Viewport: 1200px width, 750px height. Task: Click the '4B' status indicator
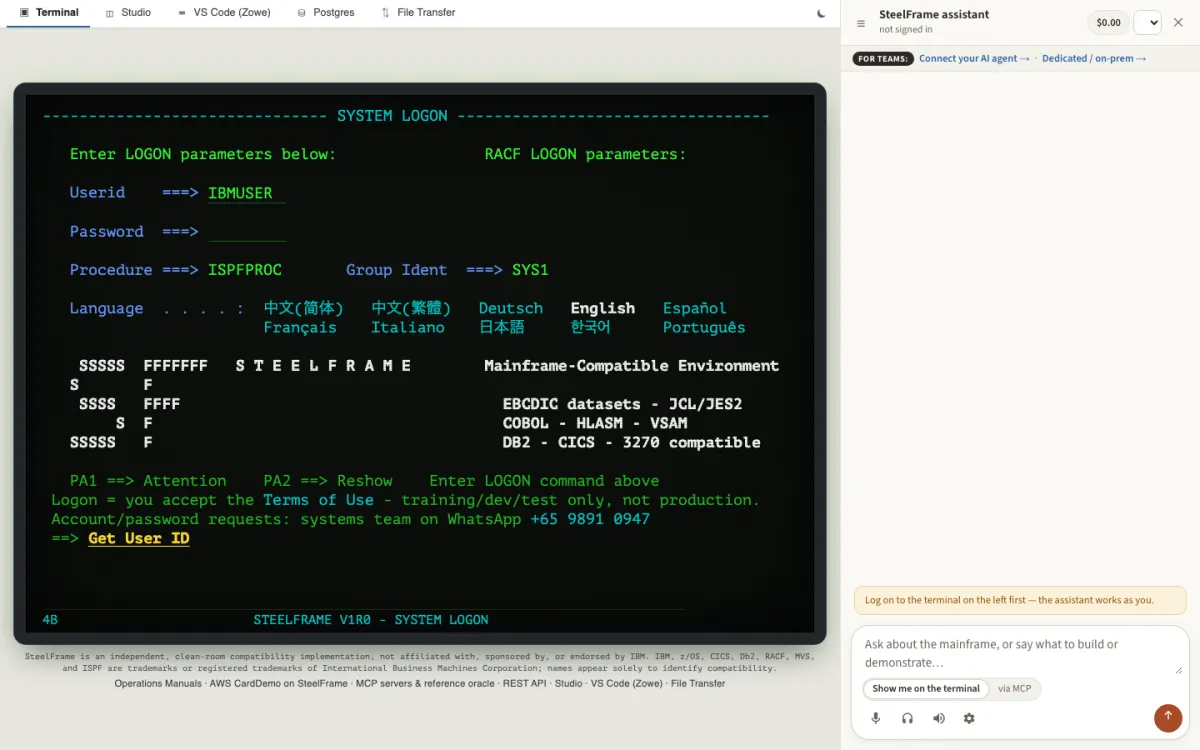coord(50,620)
